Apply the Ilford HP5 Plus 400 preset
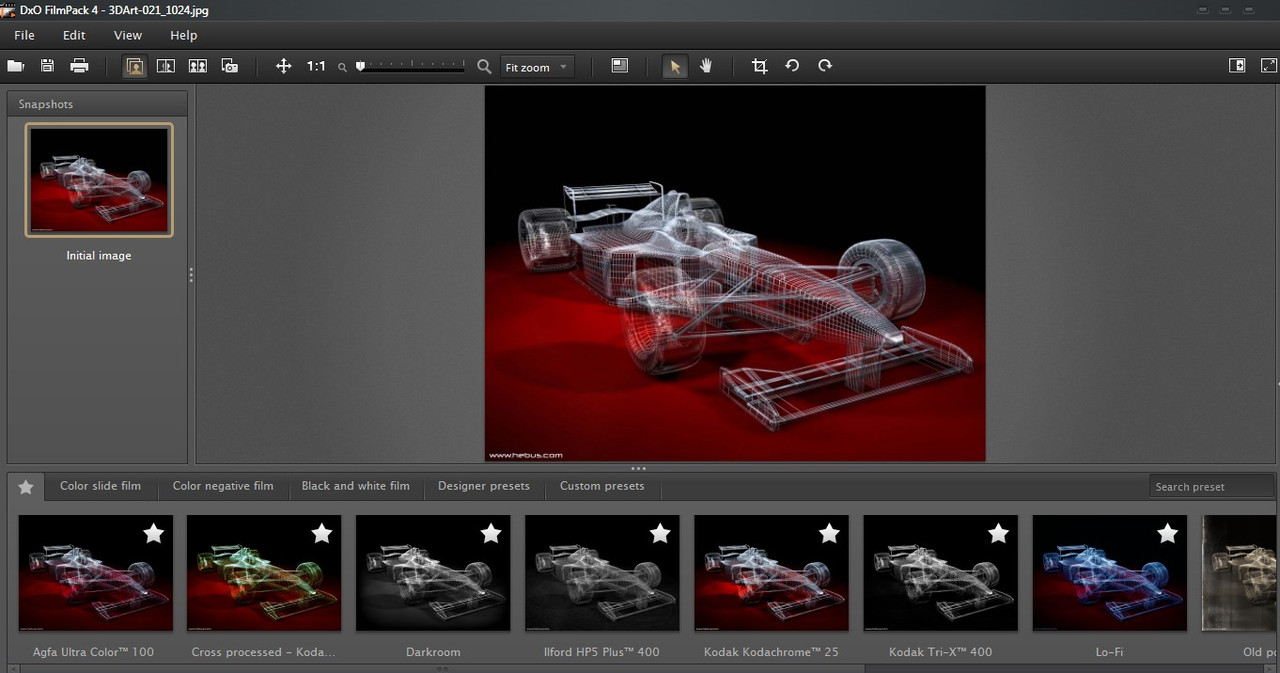Screen dimensions: 1280x673 (602, 573)
